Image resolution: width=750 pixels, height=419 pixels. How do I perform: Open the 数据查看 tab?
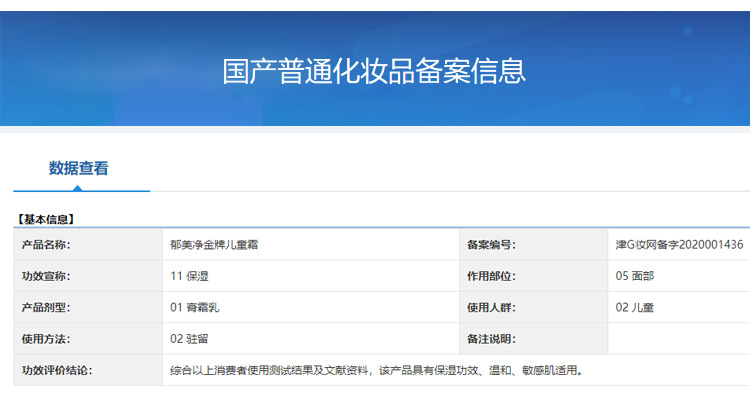[79, 168]
